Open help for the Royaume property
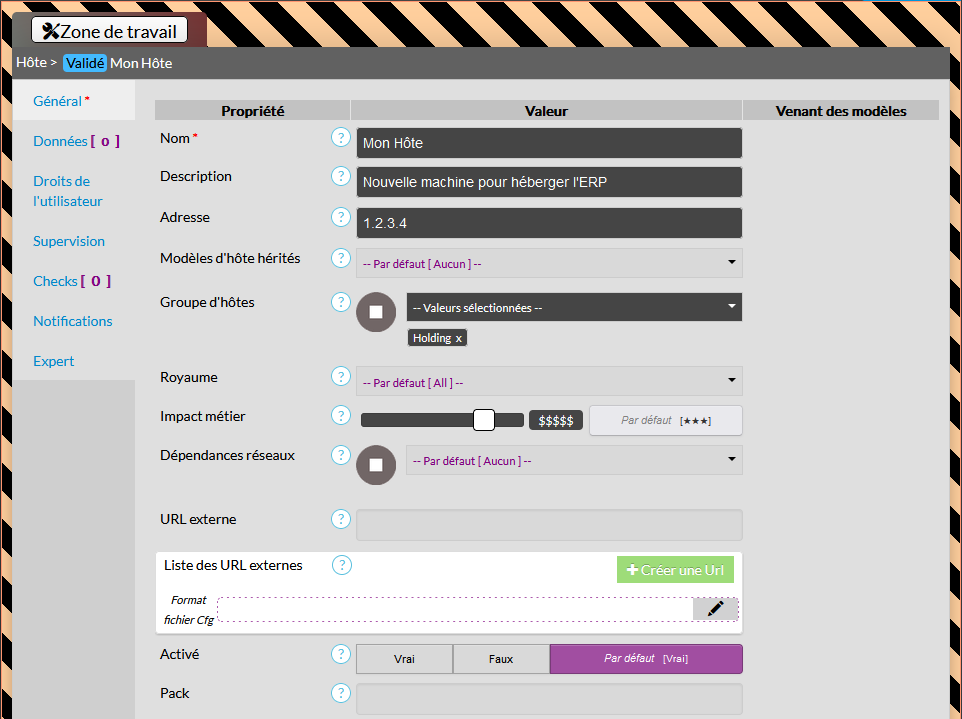 pos(341,377)
